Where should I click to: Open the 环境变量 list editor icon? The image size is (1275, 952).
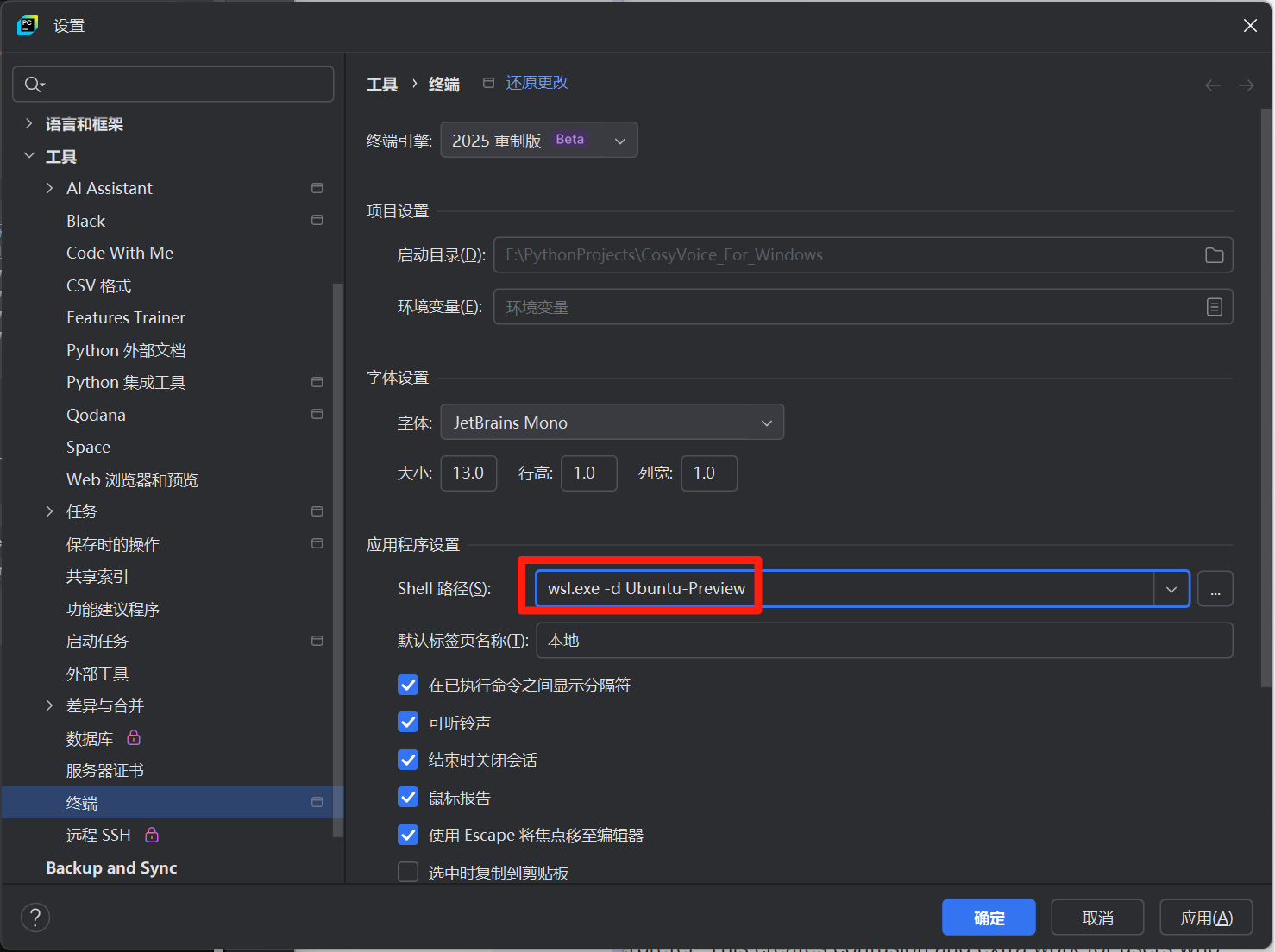pyautogui.click(x=1214, y=307)
